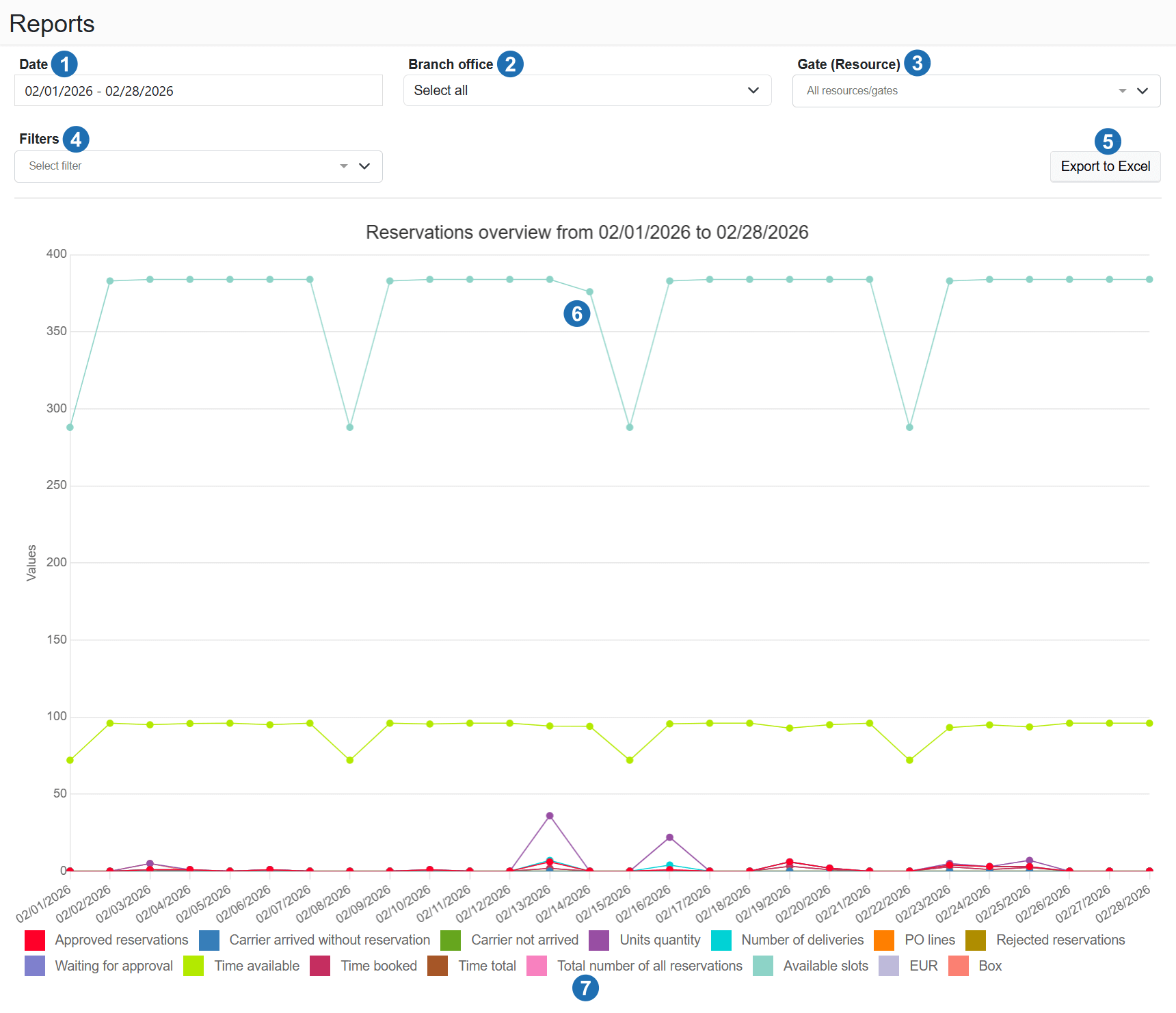Click numbered marker 3 beside Gate (Resource)
The image size is (1176, 1013).
917,63
